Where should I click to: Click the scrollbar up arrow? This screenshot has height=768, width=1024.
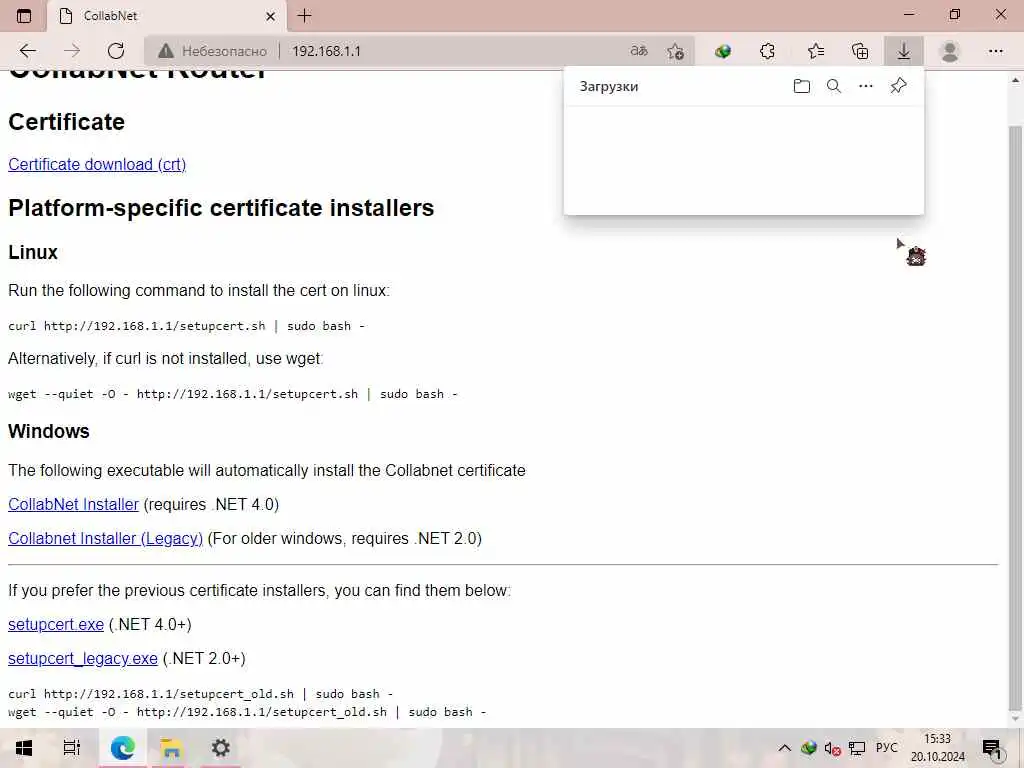coord(1015,80)
